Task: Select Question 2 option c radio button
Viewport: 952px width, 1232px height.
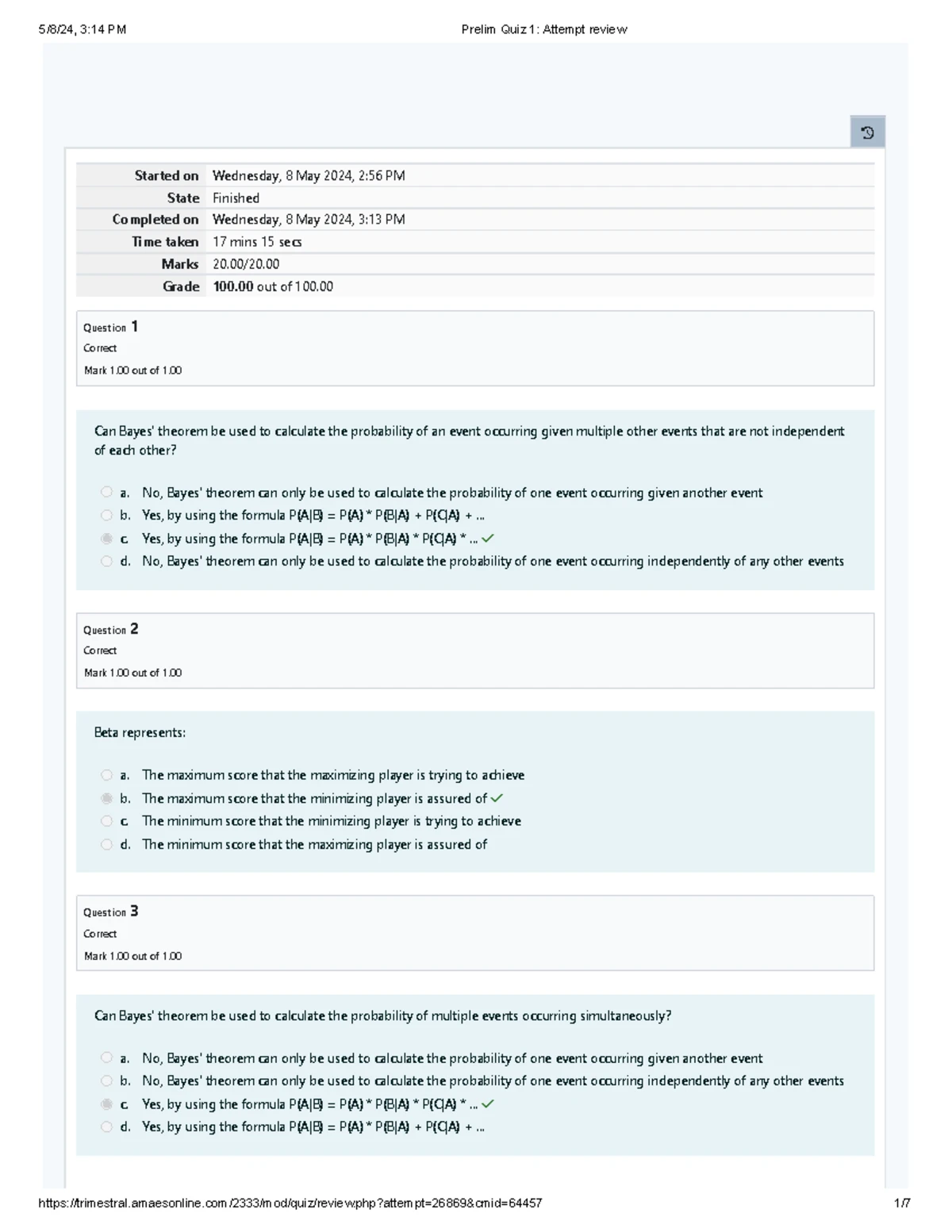Action: [x=106, y=821]
